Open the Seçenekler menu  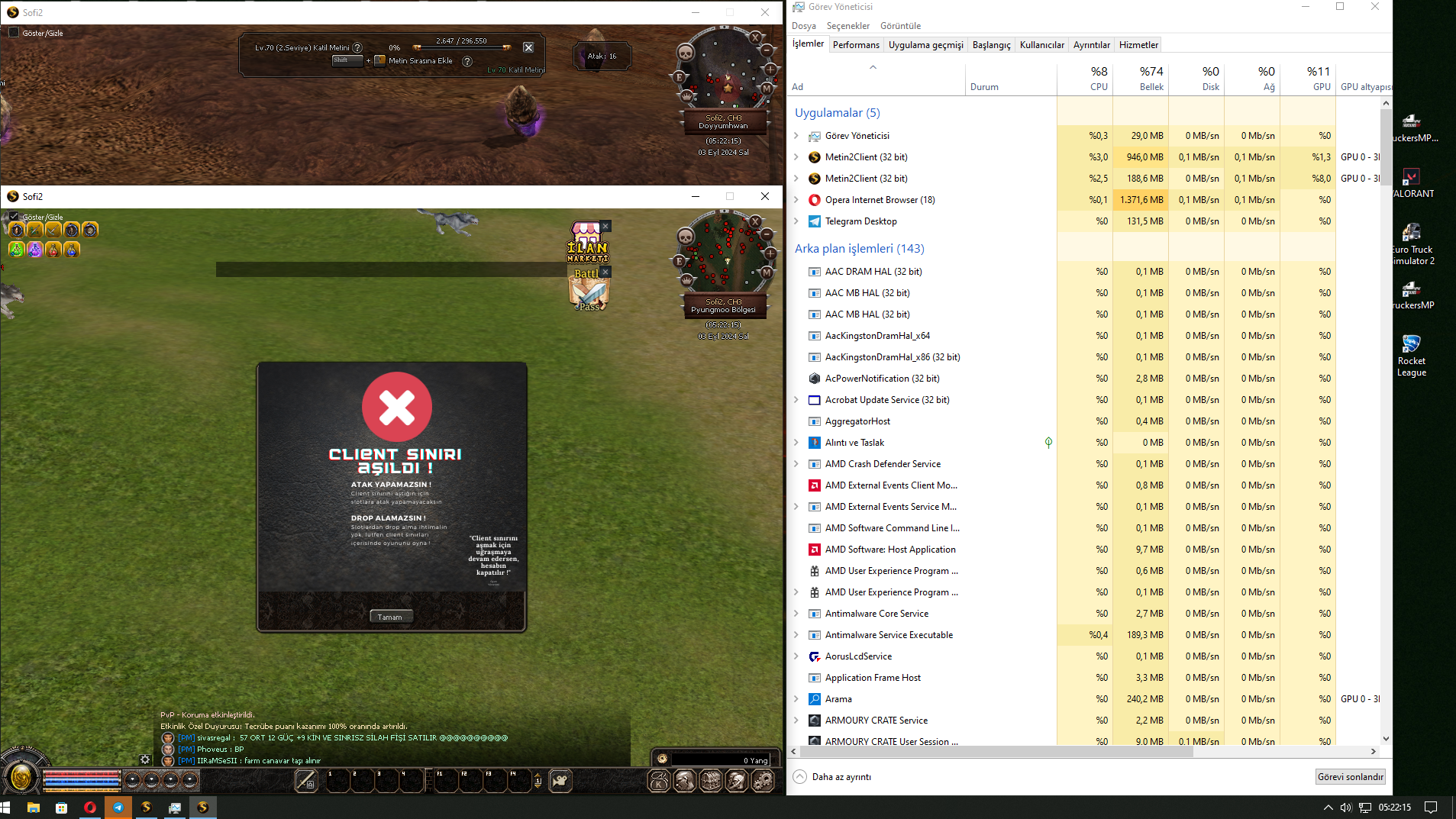point(847,26)
